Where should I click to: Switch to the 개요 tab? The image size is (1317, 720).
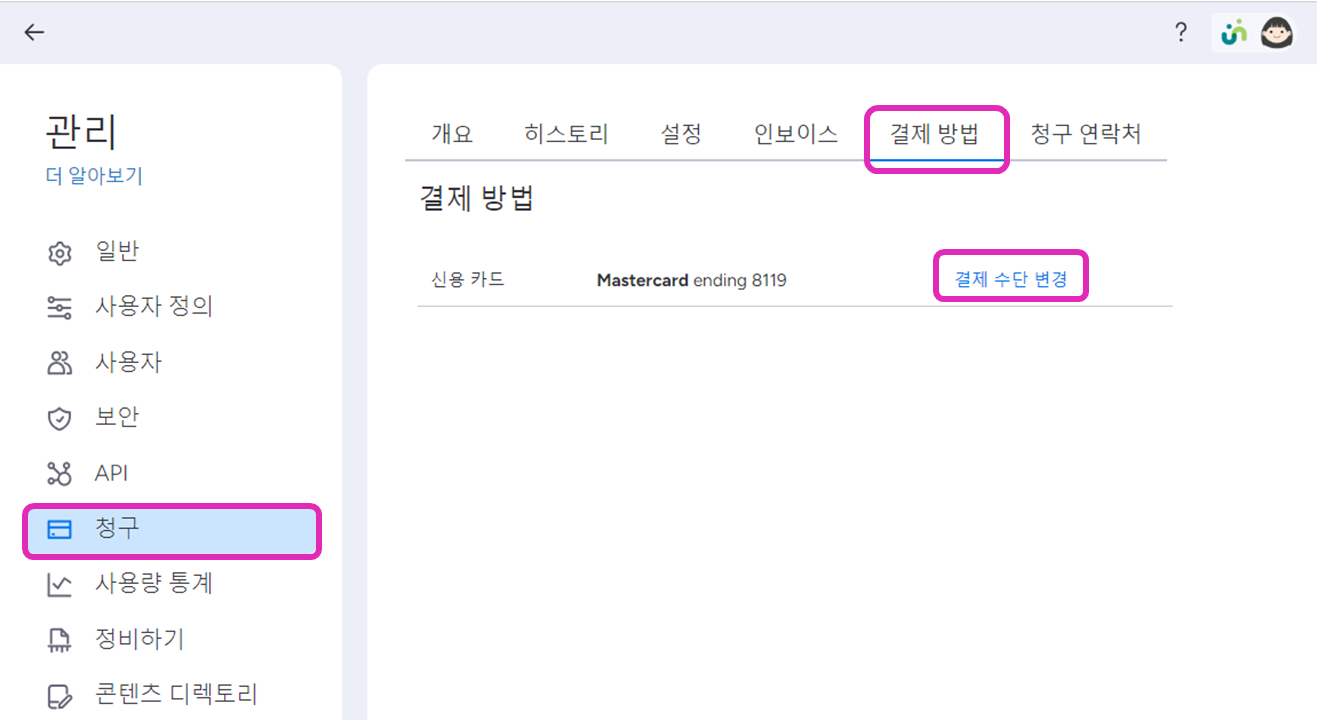click(x=452, y=134)
